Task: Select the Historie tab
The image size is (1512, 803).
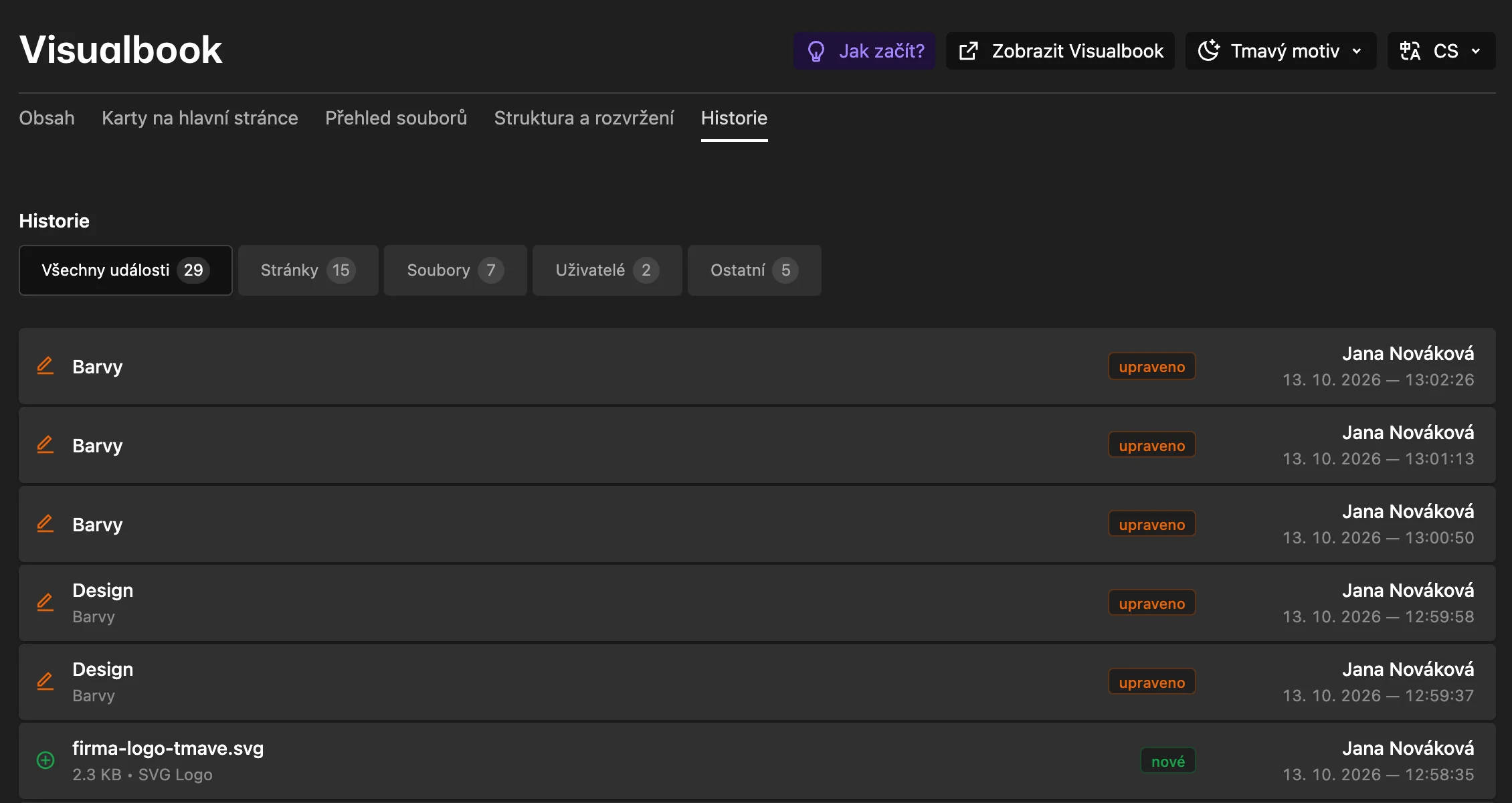Action: 734,118
